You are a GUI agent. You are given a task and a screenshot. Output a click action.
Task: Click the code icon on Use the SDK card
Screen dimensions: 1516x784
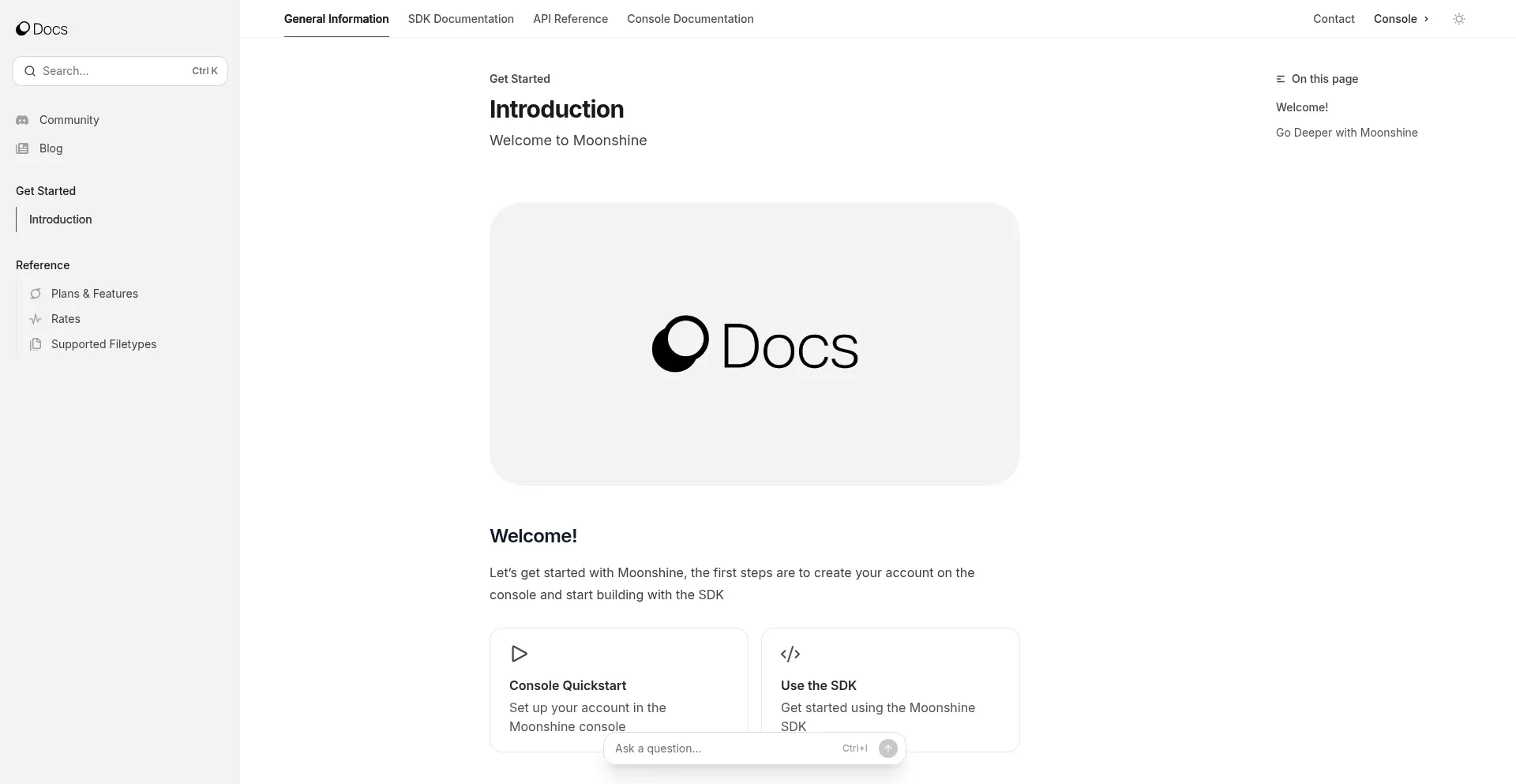click(x=790, y=654)
